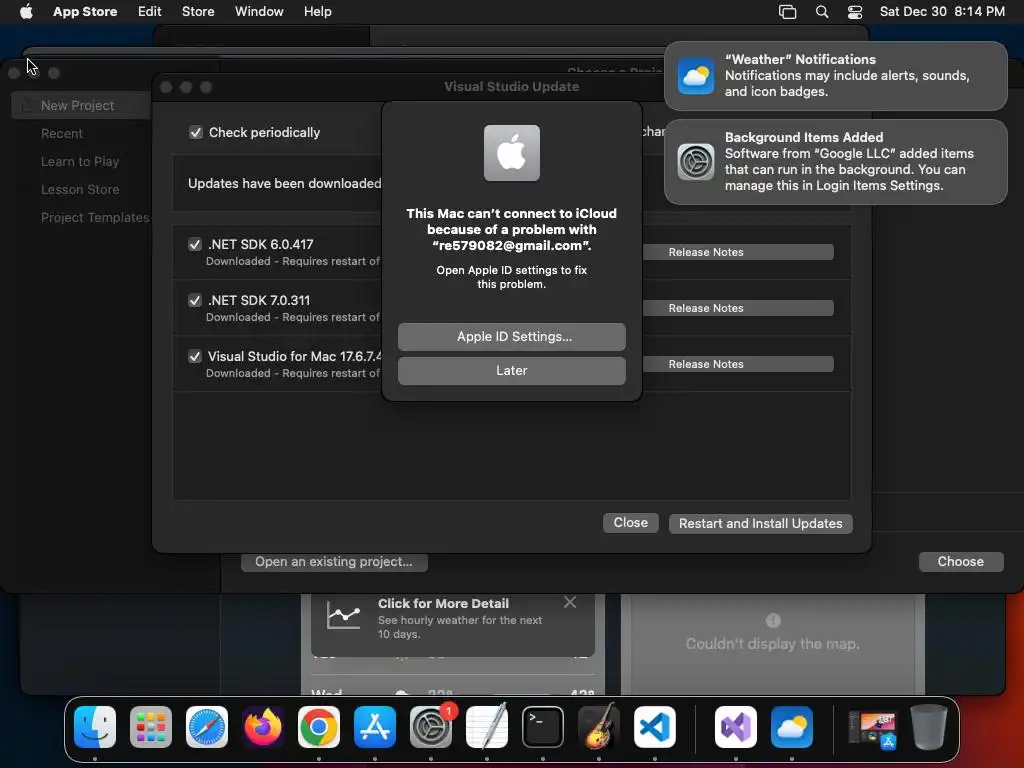Launch Google Chrome from the Dock

319,727
